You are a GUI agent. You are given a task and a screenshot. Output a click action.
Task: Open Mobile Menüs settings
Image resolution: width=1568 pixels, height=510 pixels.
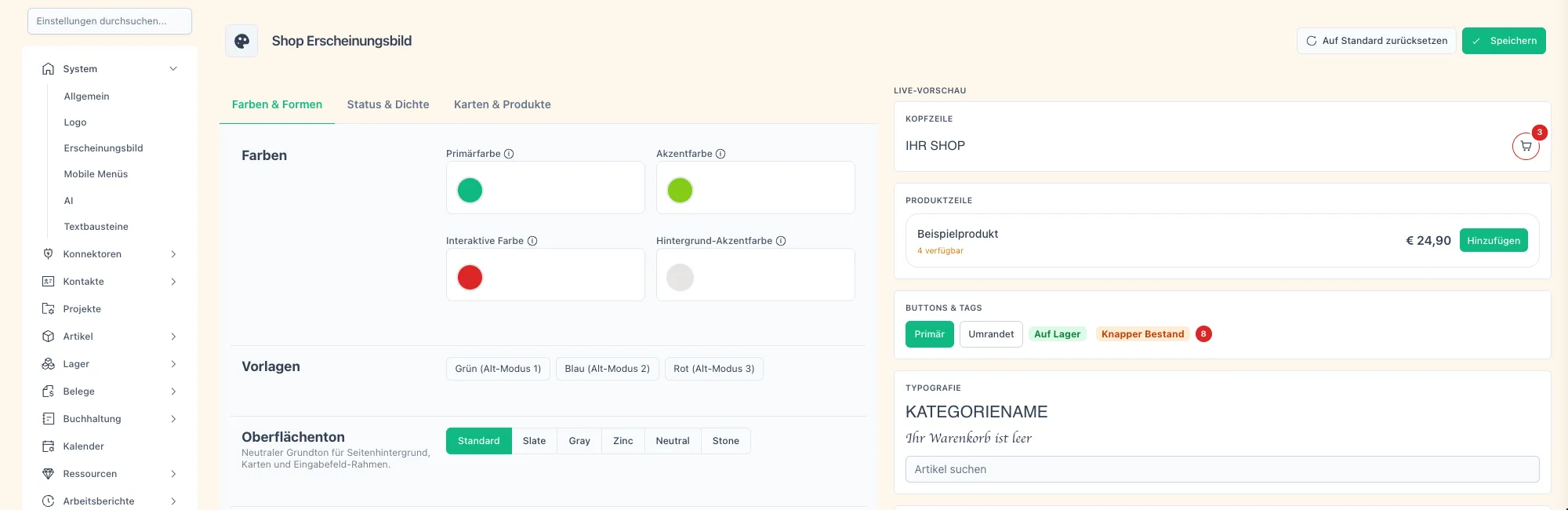click(96, 174)
